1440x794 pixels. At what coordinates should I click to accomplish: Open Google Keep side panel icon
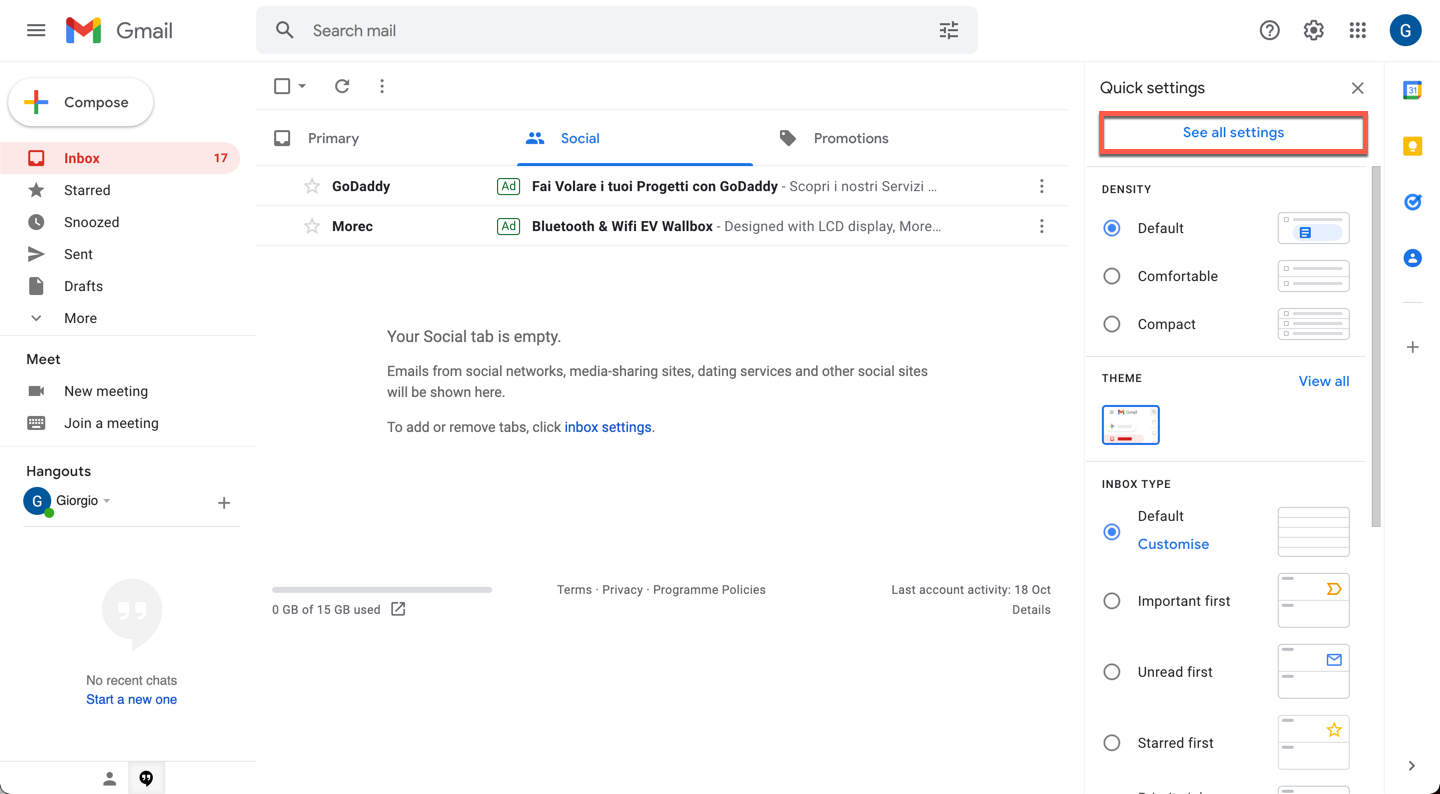(1412, 146)
